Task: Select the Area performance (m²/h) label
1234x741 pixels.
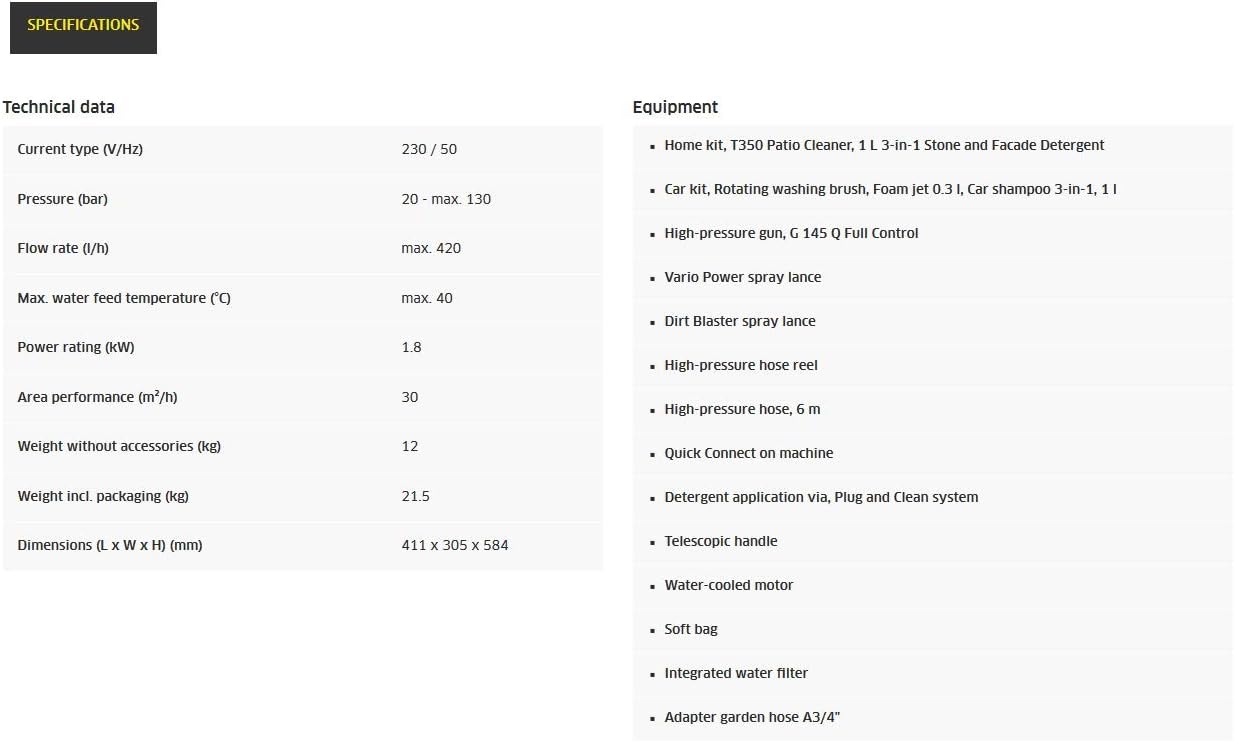Action: tap(97, 397)
